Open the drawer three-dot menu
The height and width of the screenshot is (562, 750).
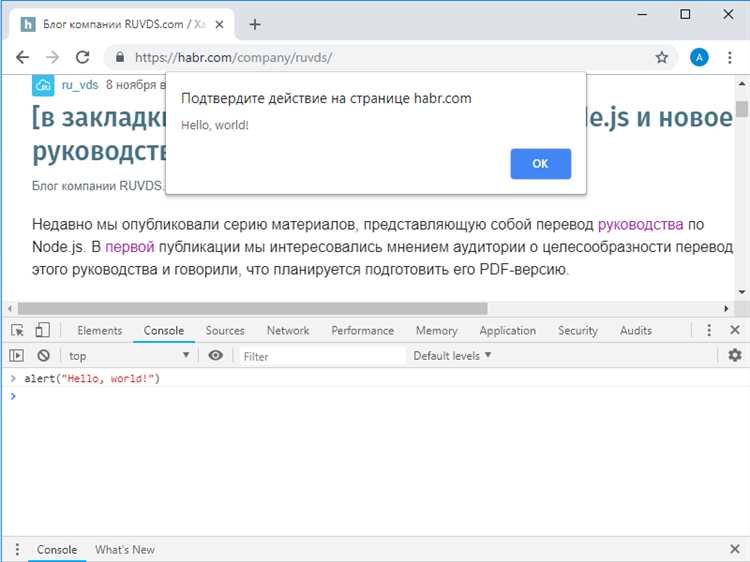(17, 550)
